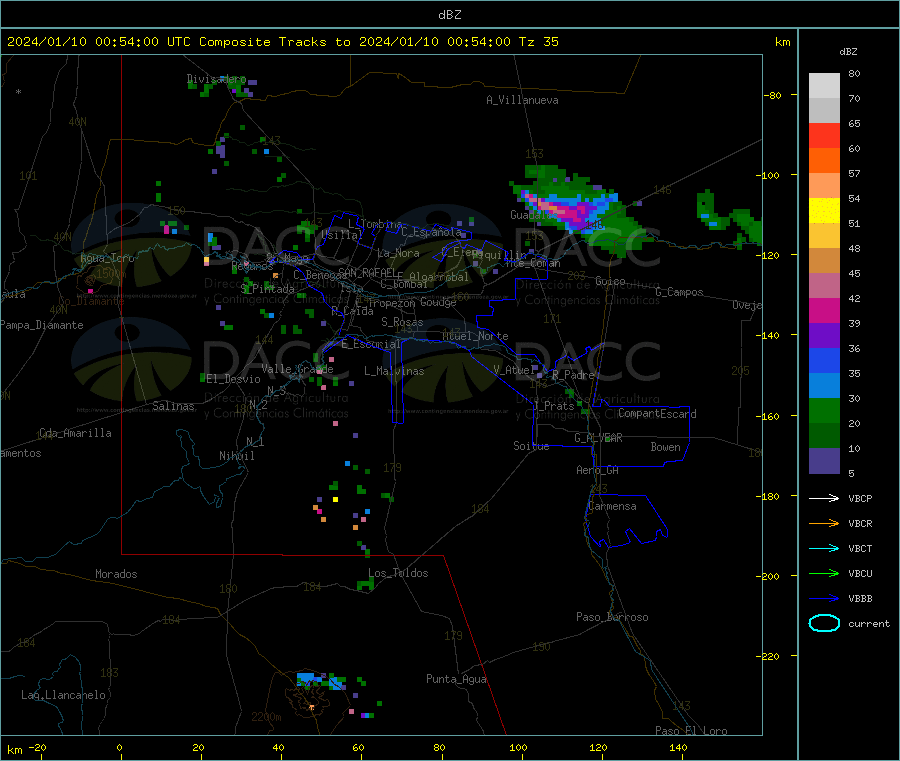
Task: Click the 'Tz 35' header text
Action: (x=538, y=42)
